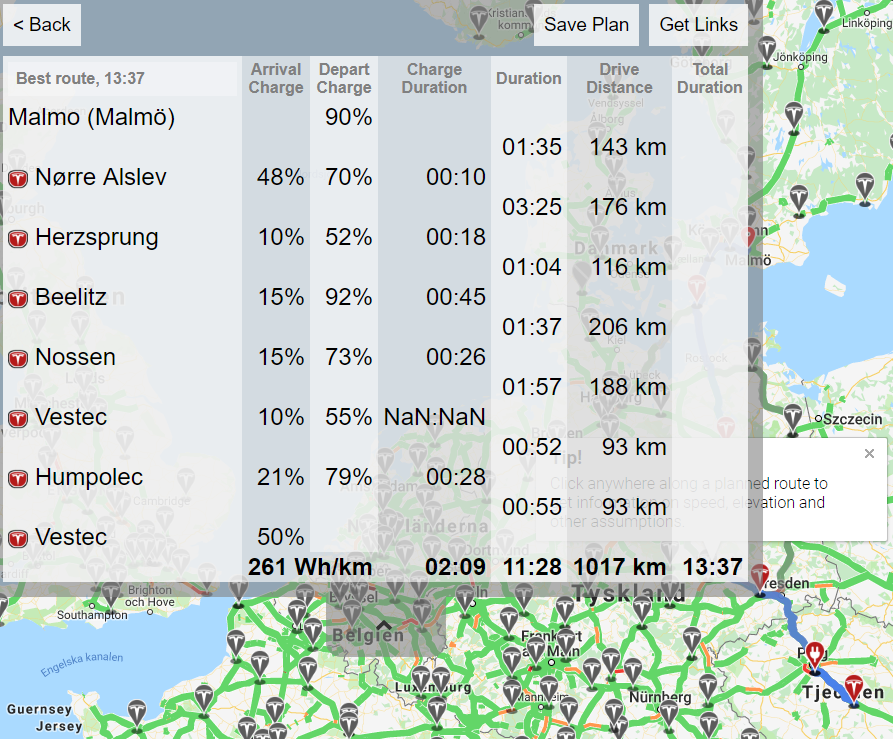This screenshot has width=893, height=739.
Task: Click the Nørre Alslev stop name
Action: coord(101,177)
